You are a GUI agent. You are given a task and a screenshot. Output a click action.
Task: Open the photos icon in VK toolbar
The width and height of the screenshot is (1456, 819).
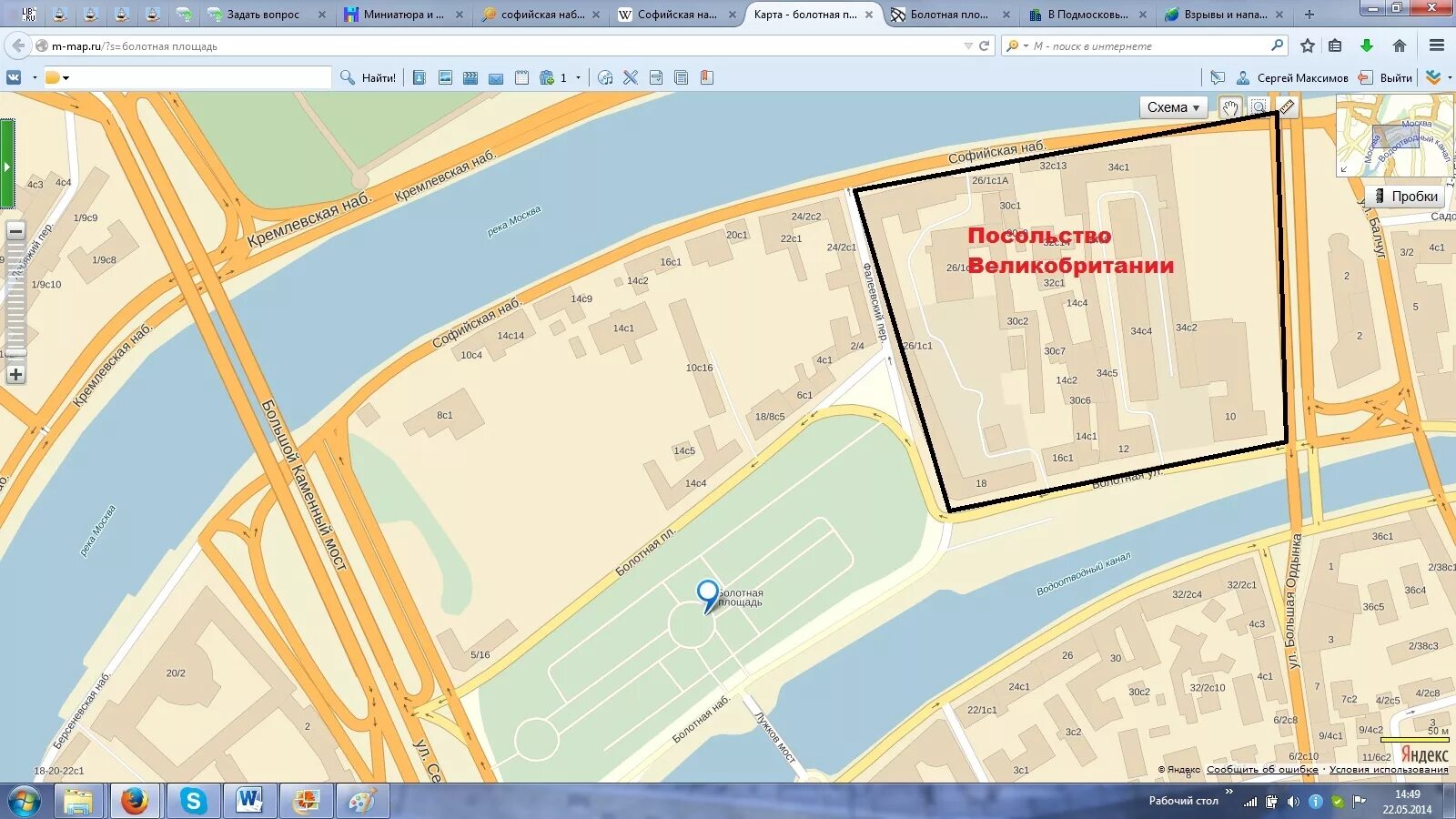pyautogui.click(x=445, y=77)
